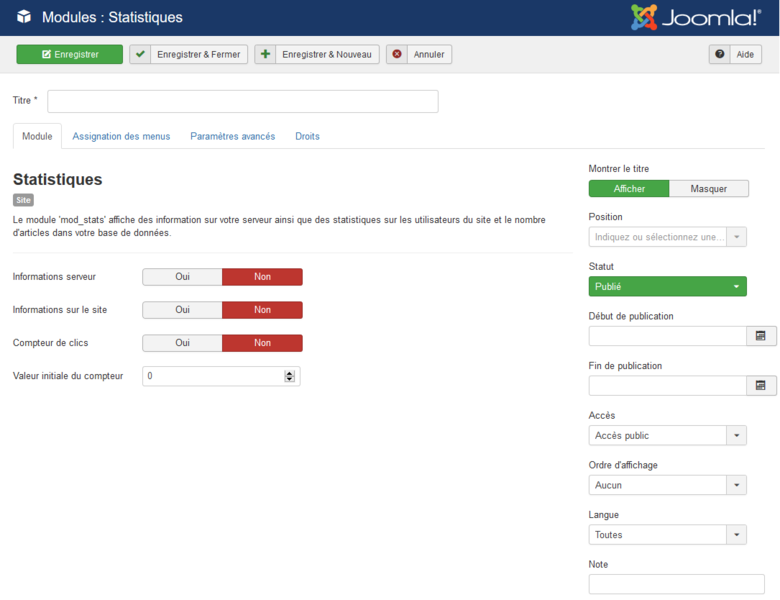
Task: Click the Début de publication date field
Action: 668,336
